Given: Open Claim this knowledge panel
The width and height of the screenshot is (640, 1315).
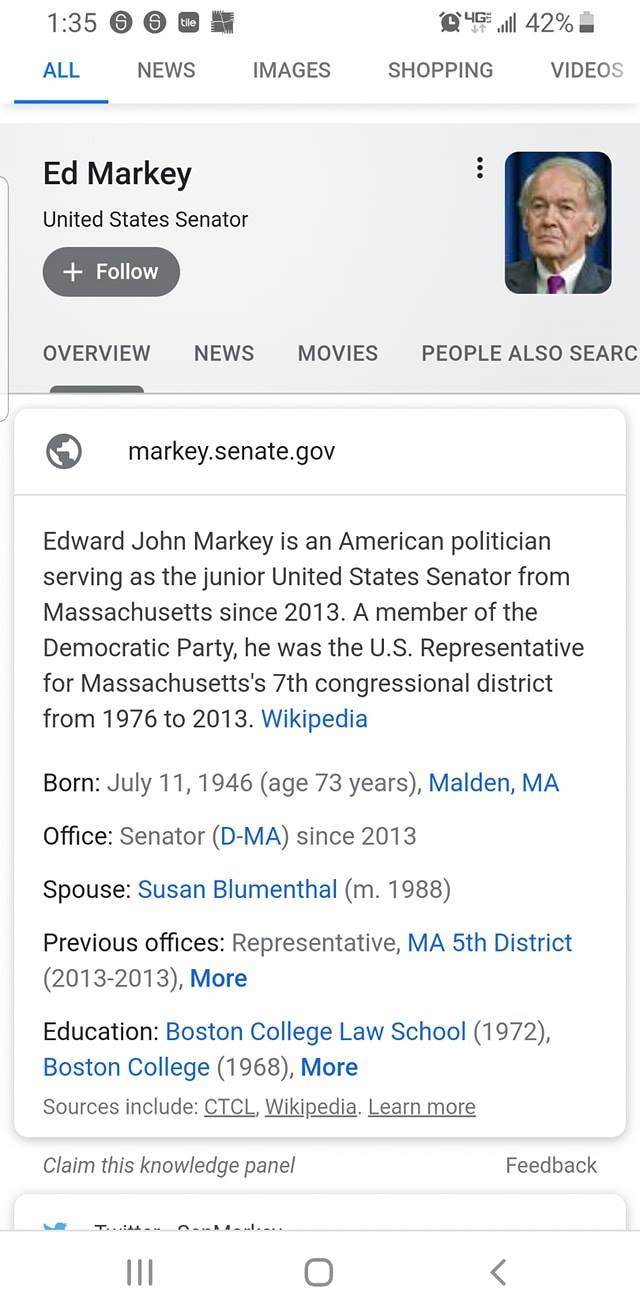Looking at the screenshot, I should tap(169, 1165).
